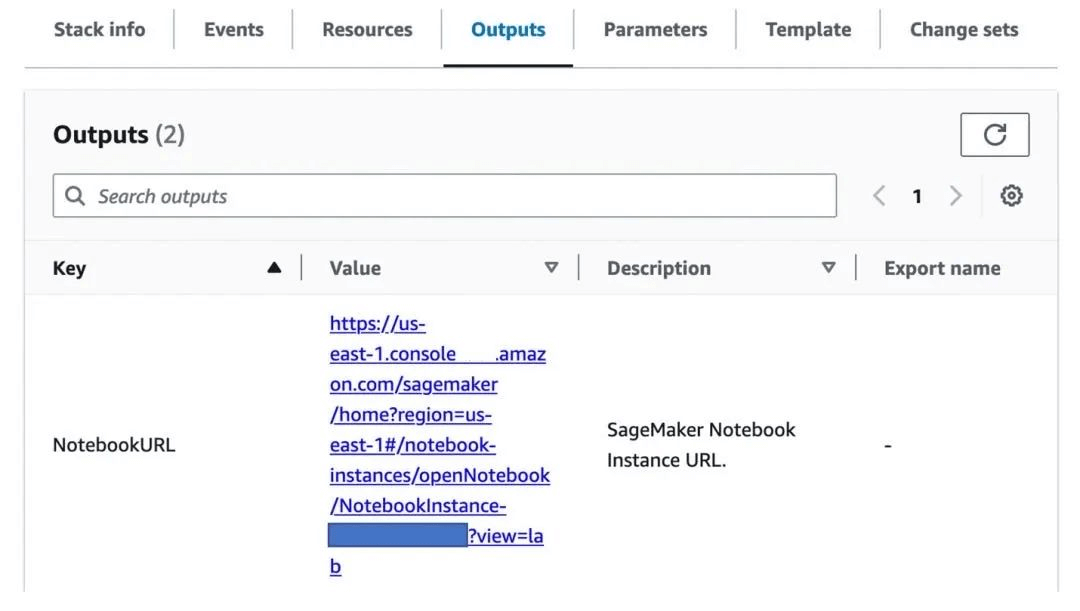Viewport: 1080px width, 611px height.
Task: Click the NotebookURL key cell
Action: (114, 445)
